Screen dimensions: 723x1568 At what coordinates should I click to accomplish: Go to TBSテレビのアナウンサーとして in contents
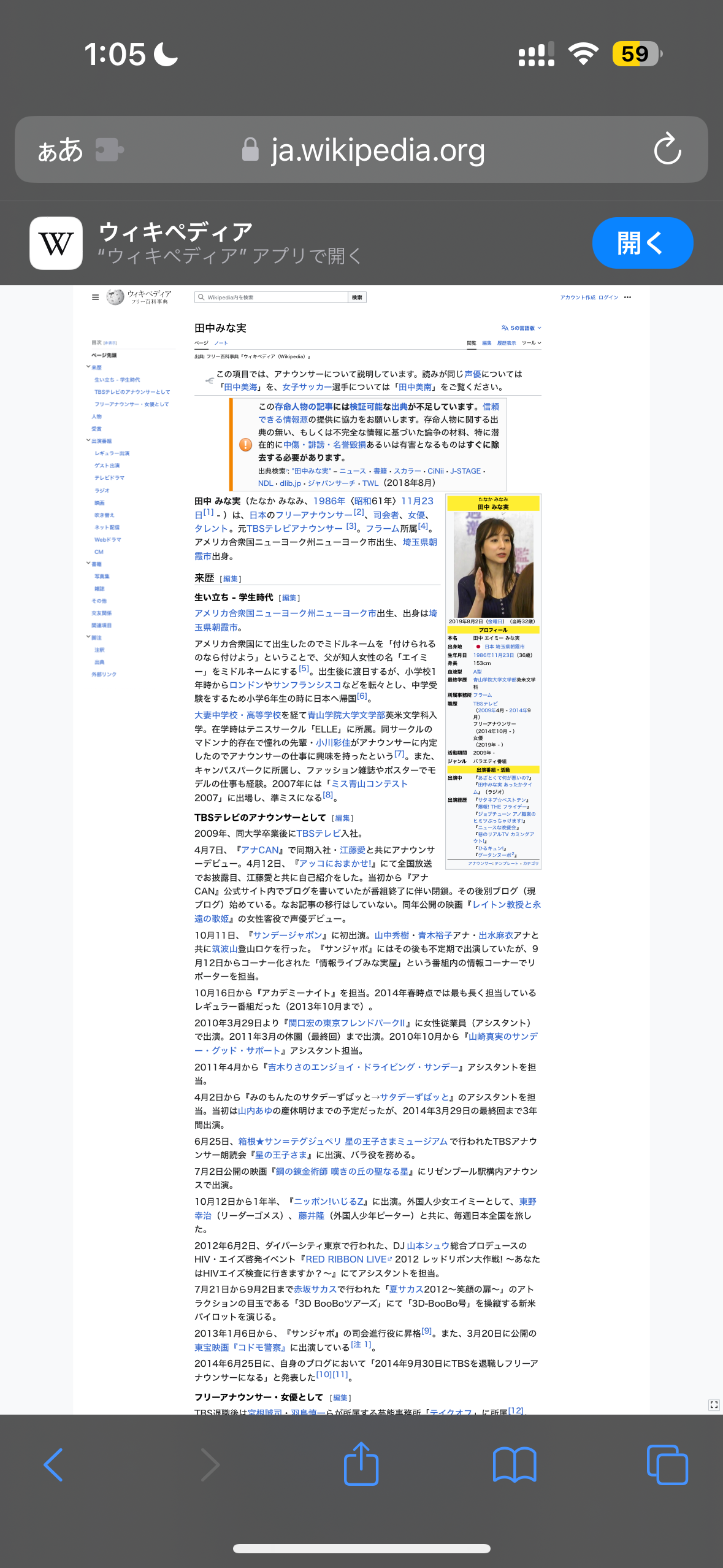tap(132, 392)
